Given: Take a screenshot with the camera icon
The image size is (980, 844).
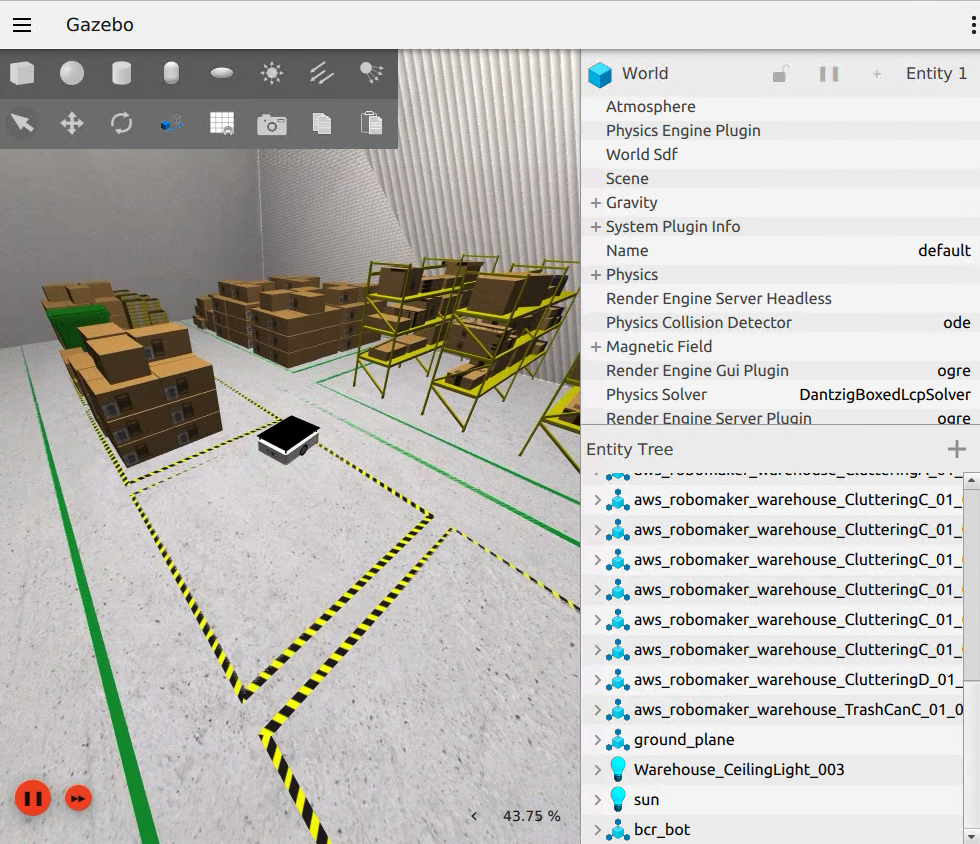Looking at the screenshot, I should (272, 124).
